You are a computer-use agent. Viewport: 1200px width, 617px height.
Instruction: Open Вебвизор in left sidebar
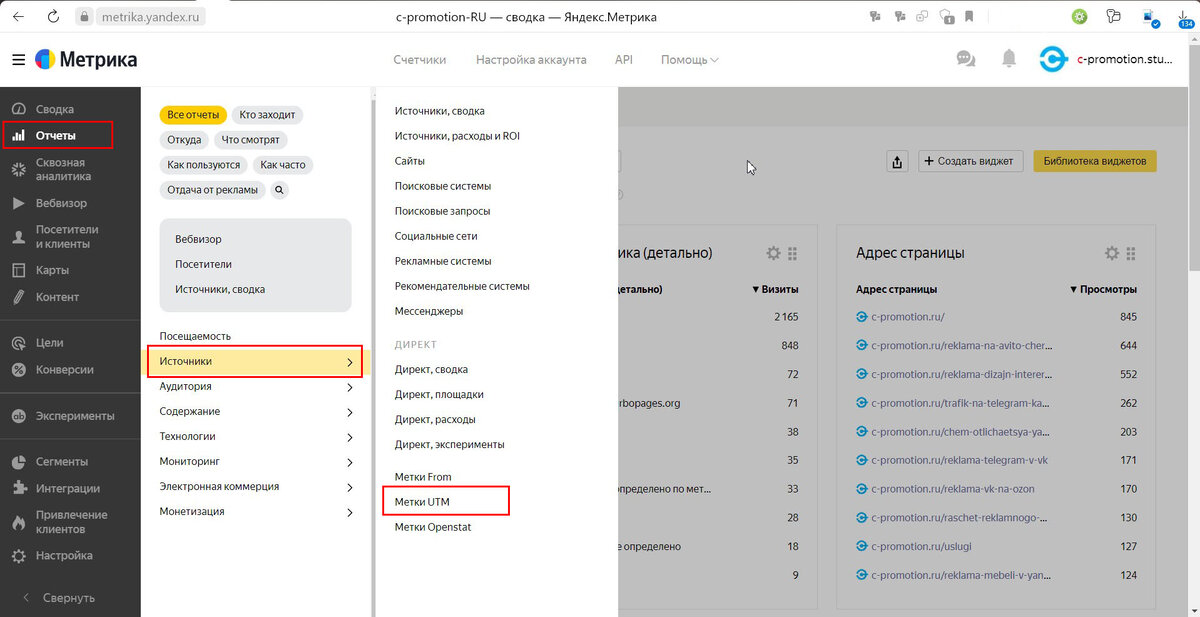[x=62, y=203]
